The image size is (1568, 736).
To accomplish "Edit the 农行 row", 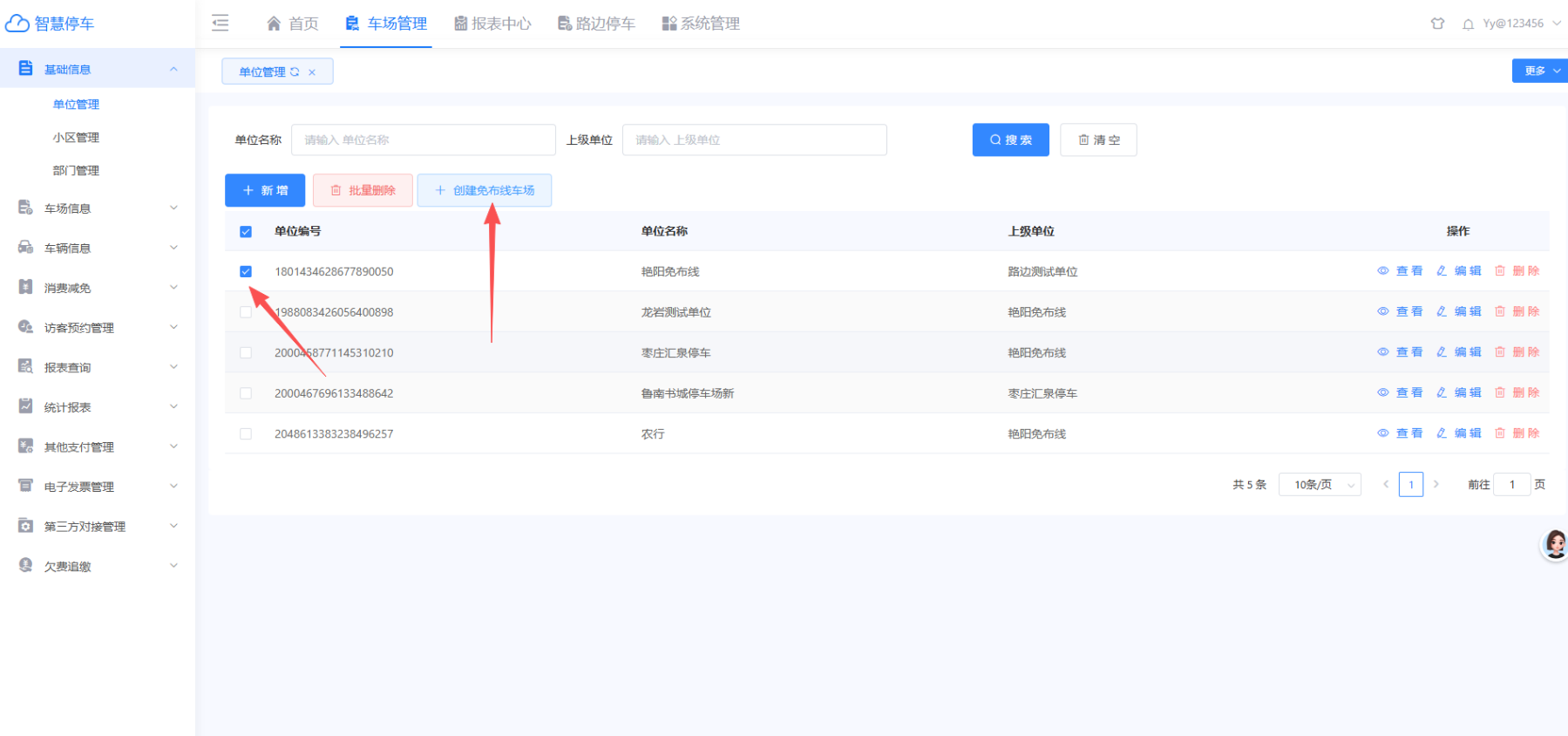I will (1459, 433).
